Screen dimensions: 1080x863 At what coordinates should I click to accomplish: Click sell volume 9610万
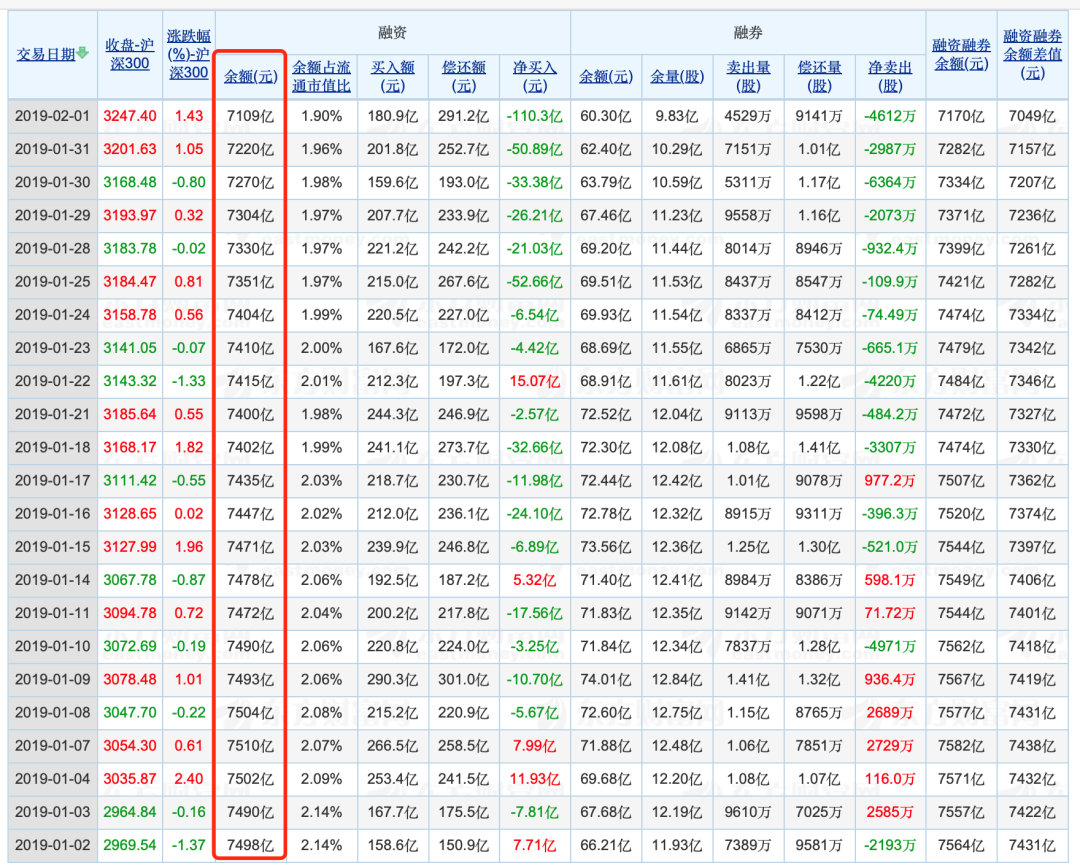748,812
